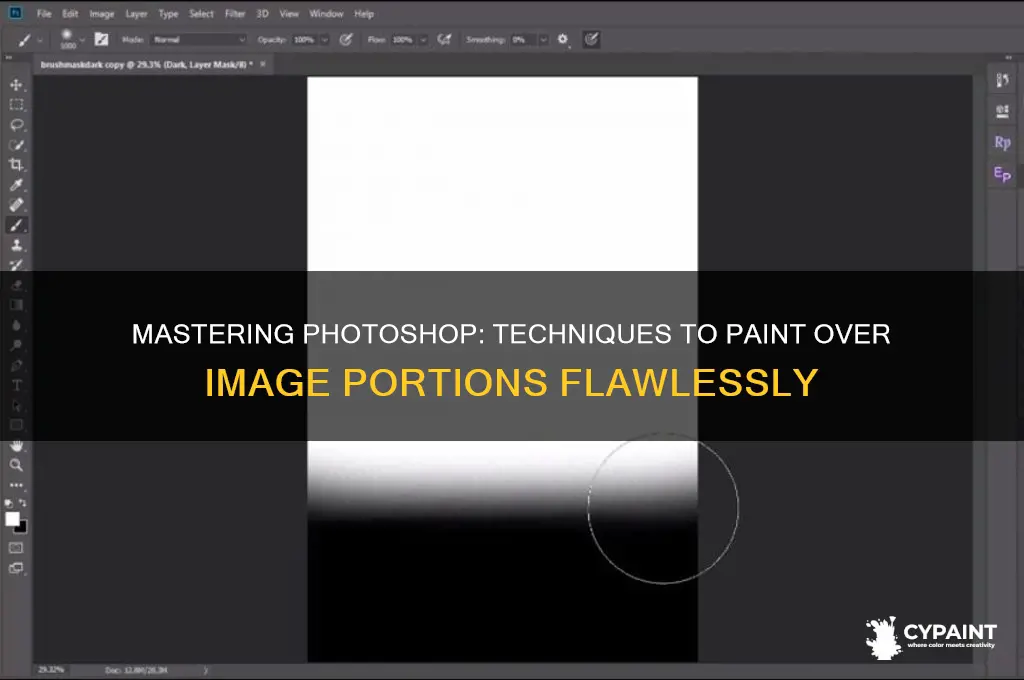Select the Quick Selection tool
1024x680 pixels.
[16, 145]
